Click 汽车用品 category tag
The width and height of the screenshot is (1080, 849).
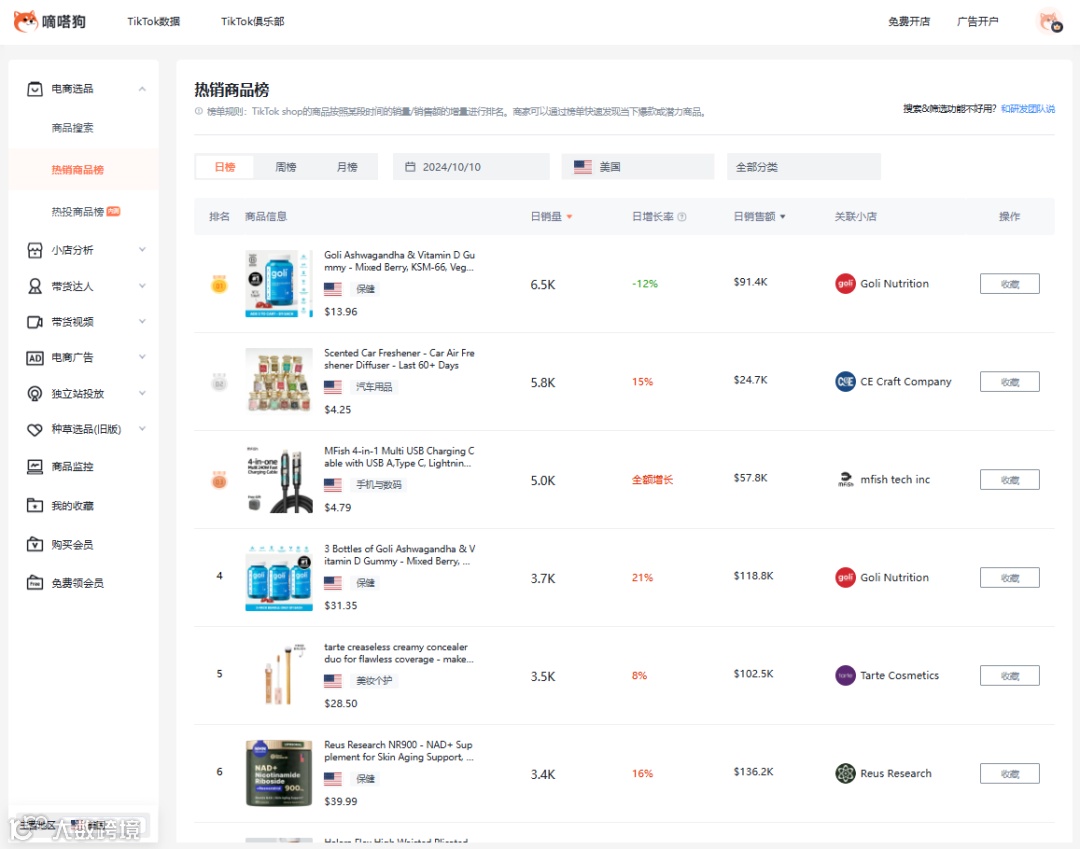coord(374,387)
